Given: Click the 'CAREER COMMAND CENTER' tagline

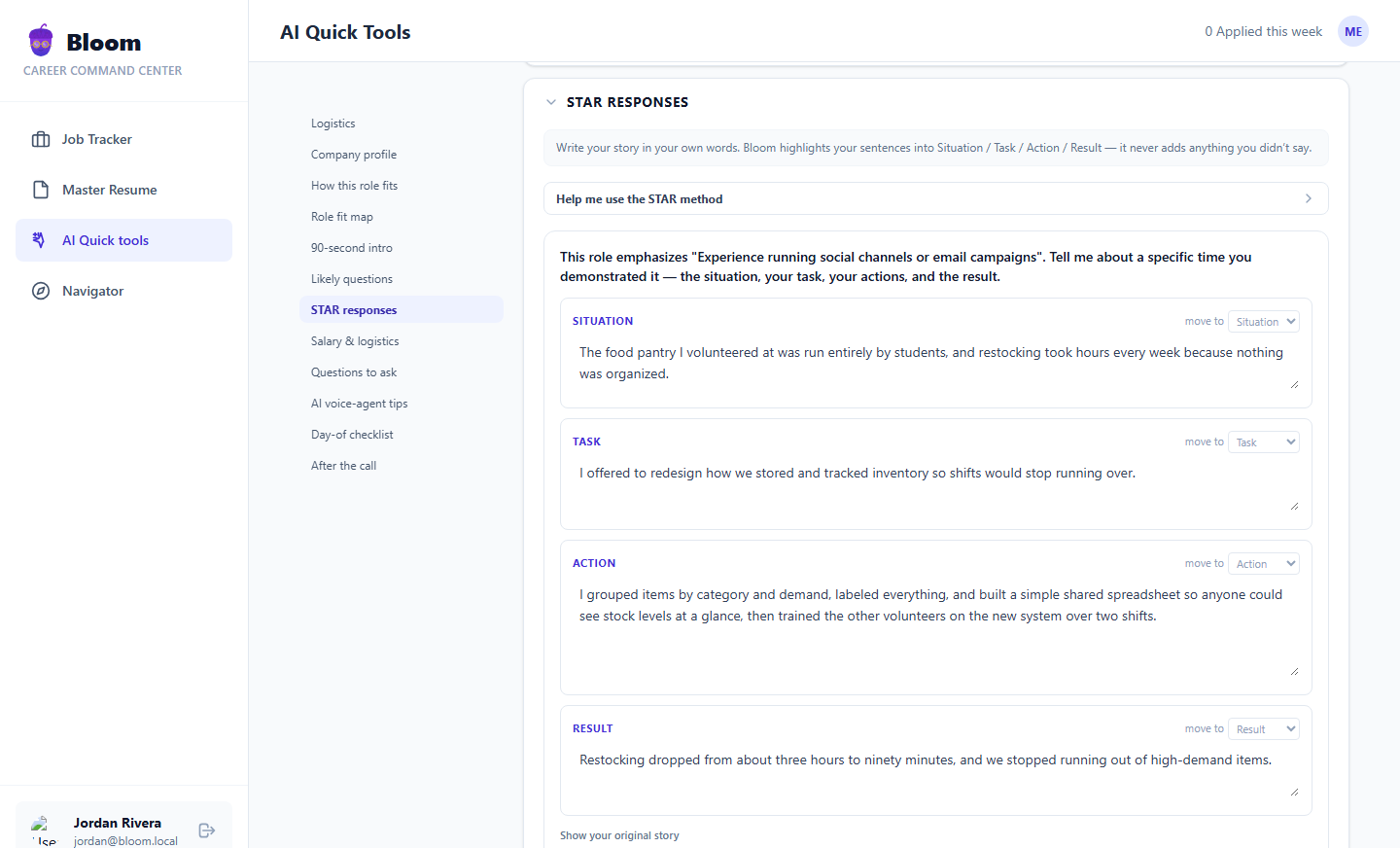Looking at the screenshot, I should (103, 71).
